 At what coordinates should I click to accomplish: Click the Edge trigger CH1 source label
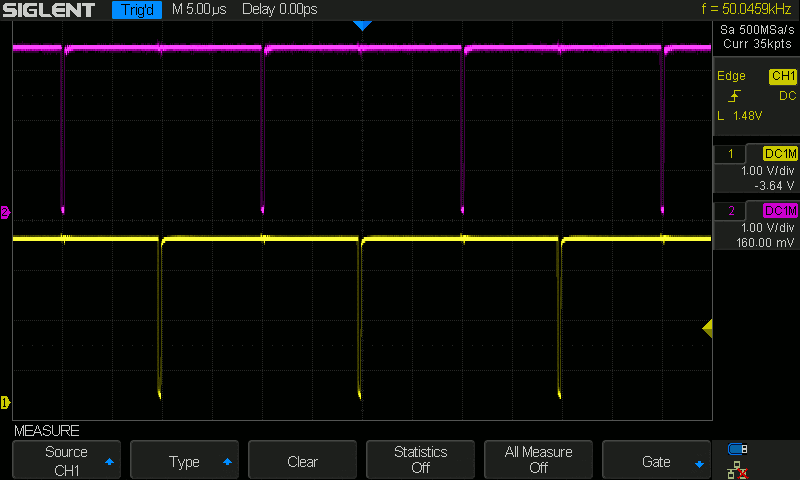click(782, 76)
